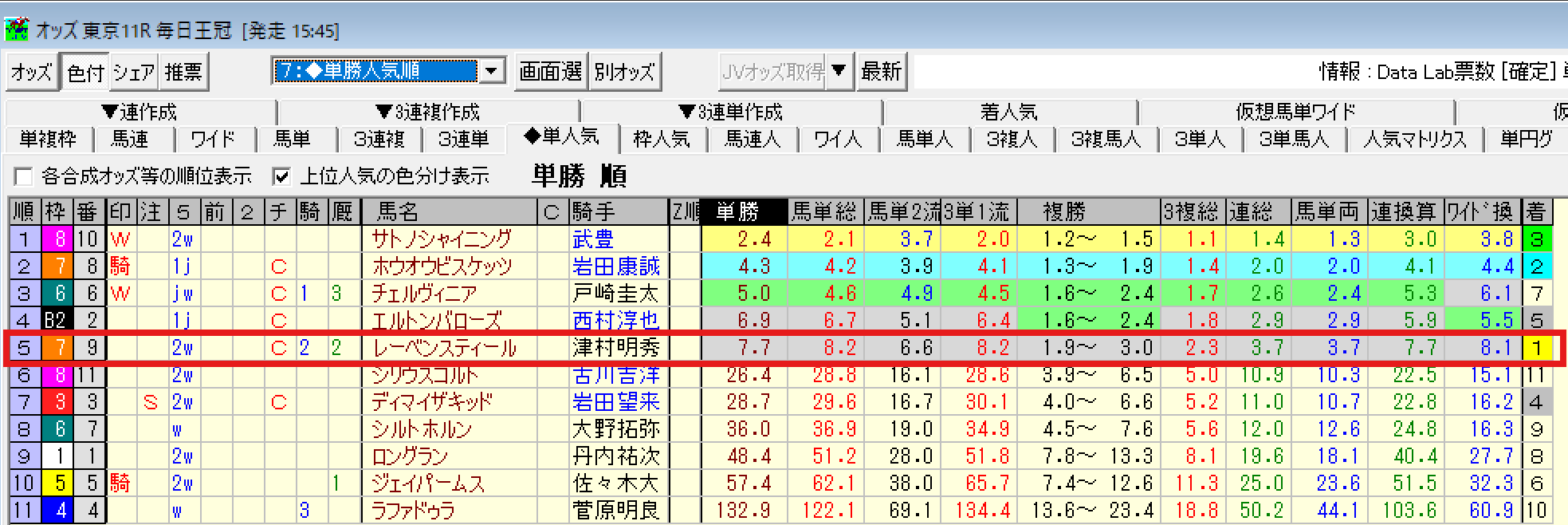Expand the ▼3連複作成 group header
1568x525 pixels.
coord(428,112)
